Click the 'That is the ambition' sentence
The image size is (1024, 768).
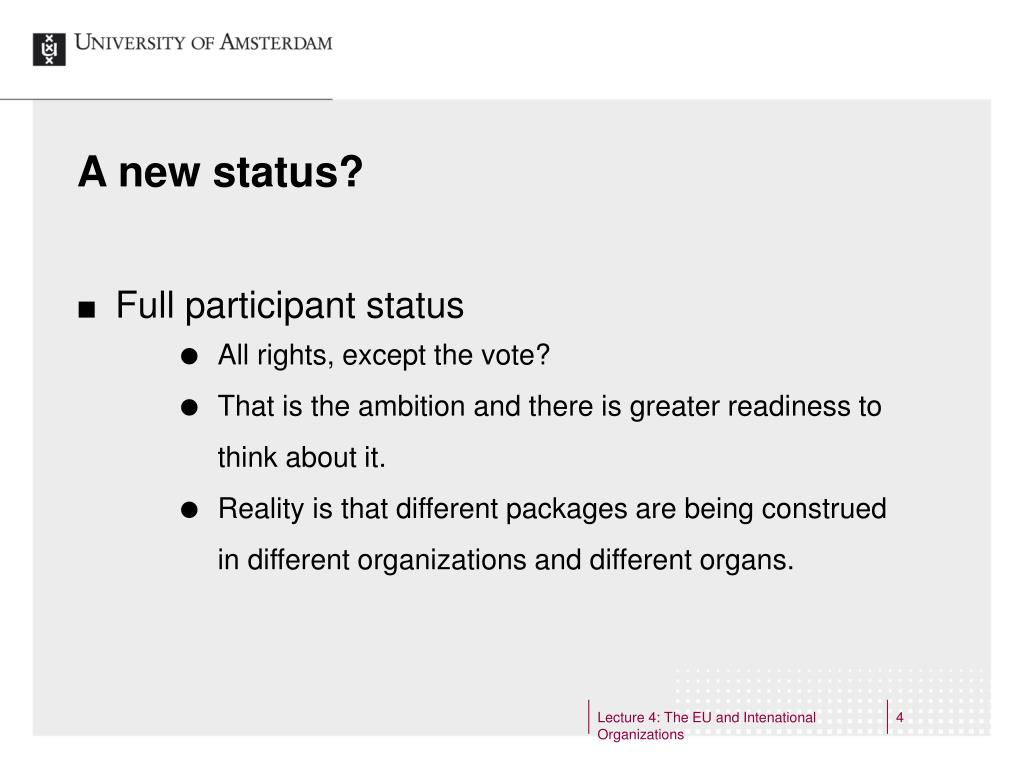coord(549,407)
